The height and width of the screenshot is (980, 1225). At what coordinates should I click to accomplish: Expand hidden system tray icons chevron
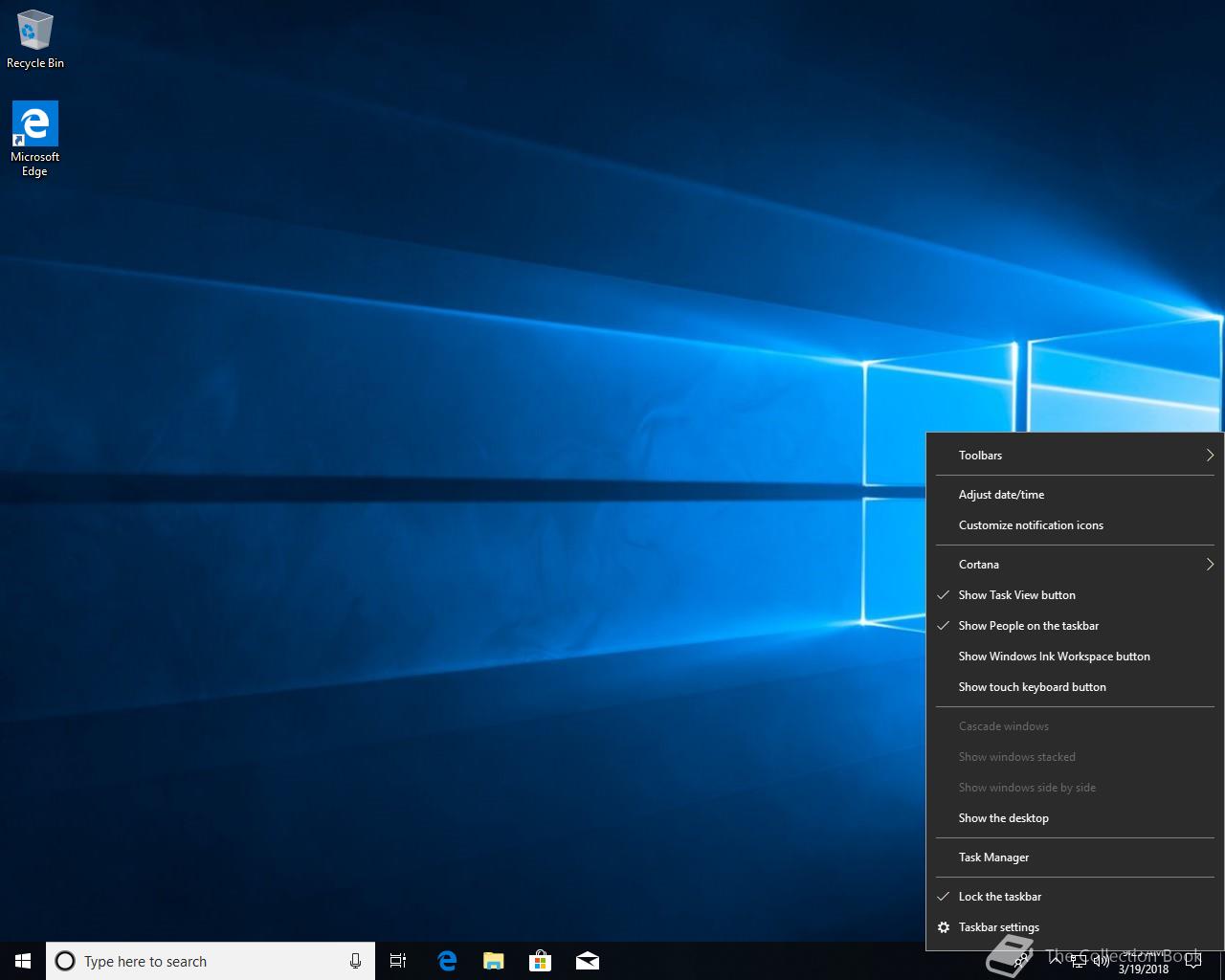tap(1055, 961)
